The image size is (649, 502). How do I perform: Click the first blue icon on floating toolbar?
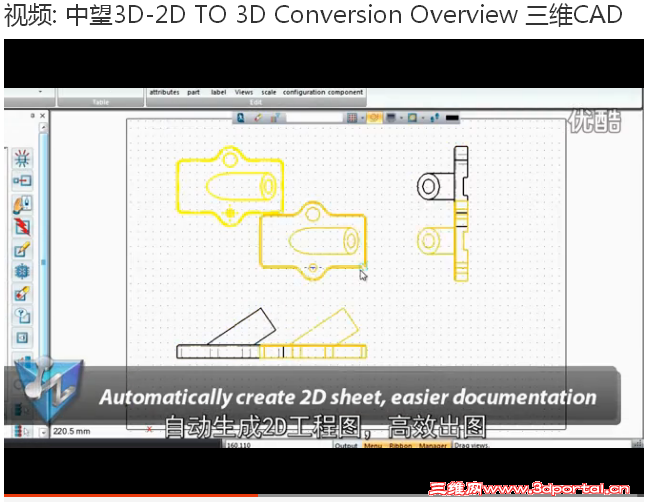tap(240, 118)
